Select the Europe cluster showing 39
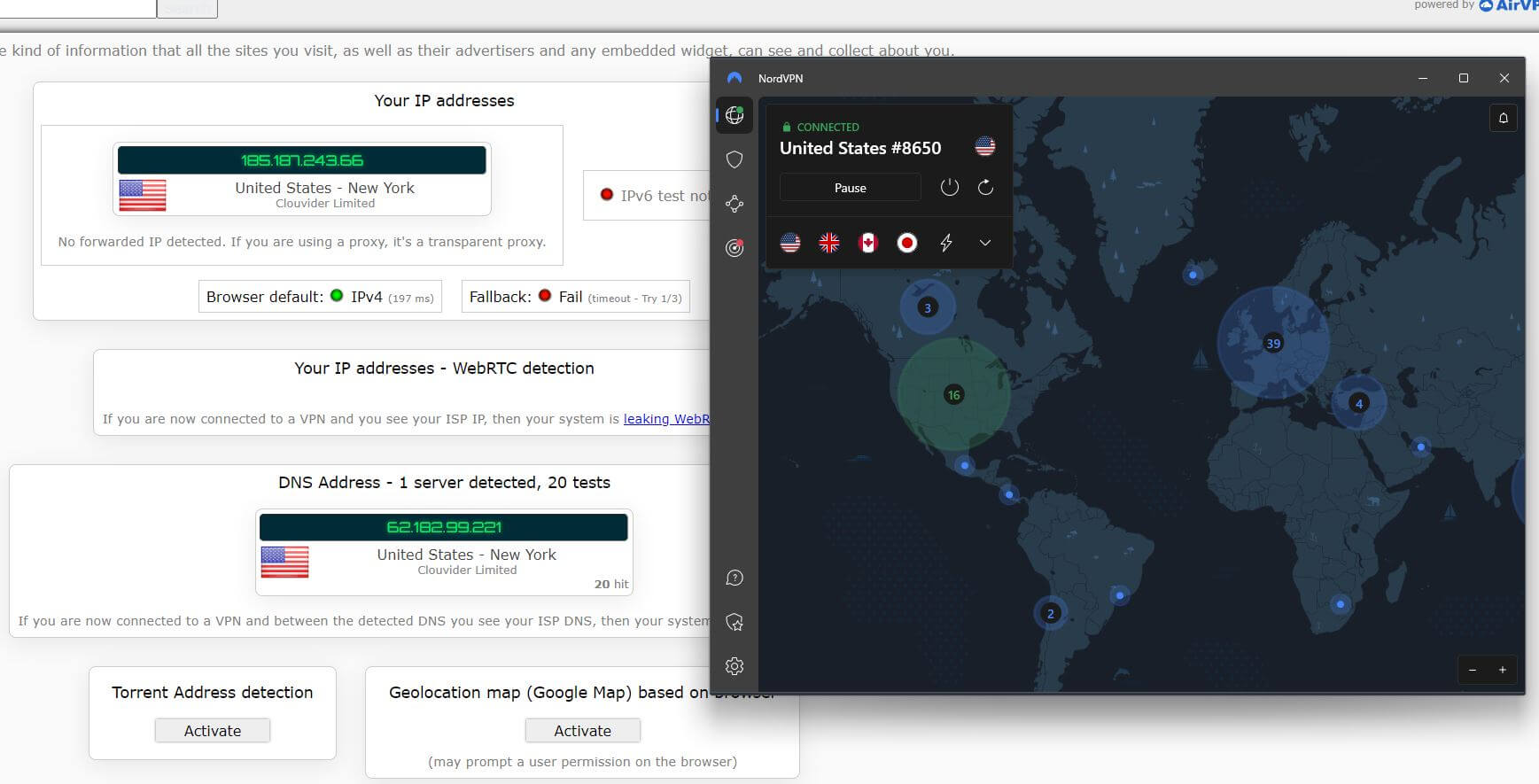Viewport: 1539px width, 784px height. click(x=1272, y=343)
